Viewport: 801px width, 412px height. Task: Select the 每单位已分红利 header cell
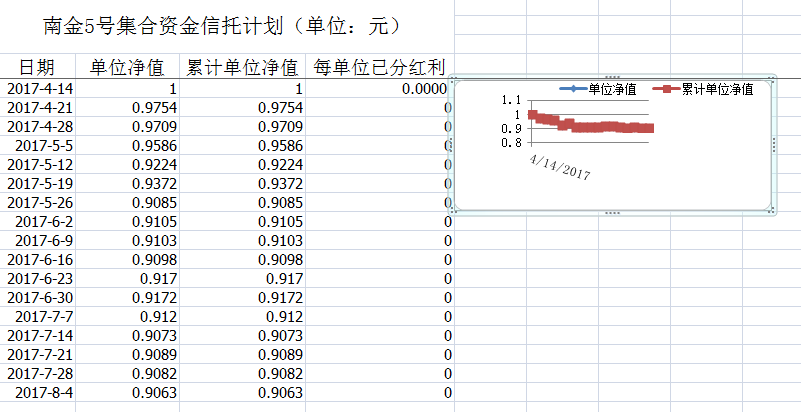379,68
